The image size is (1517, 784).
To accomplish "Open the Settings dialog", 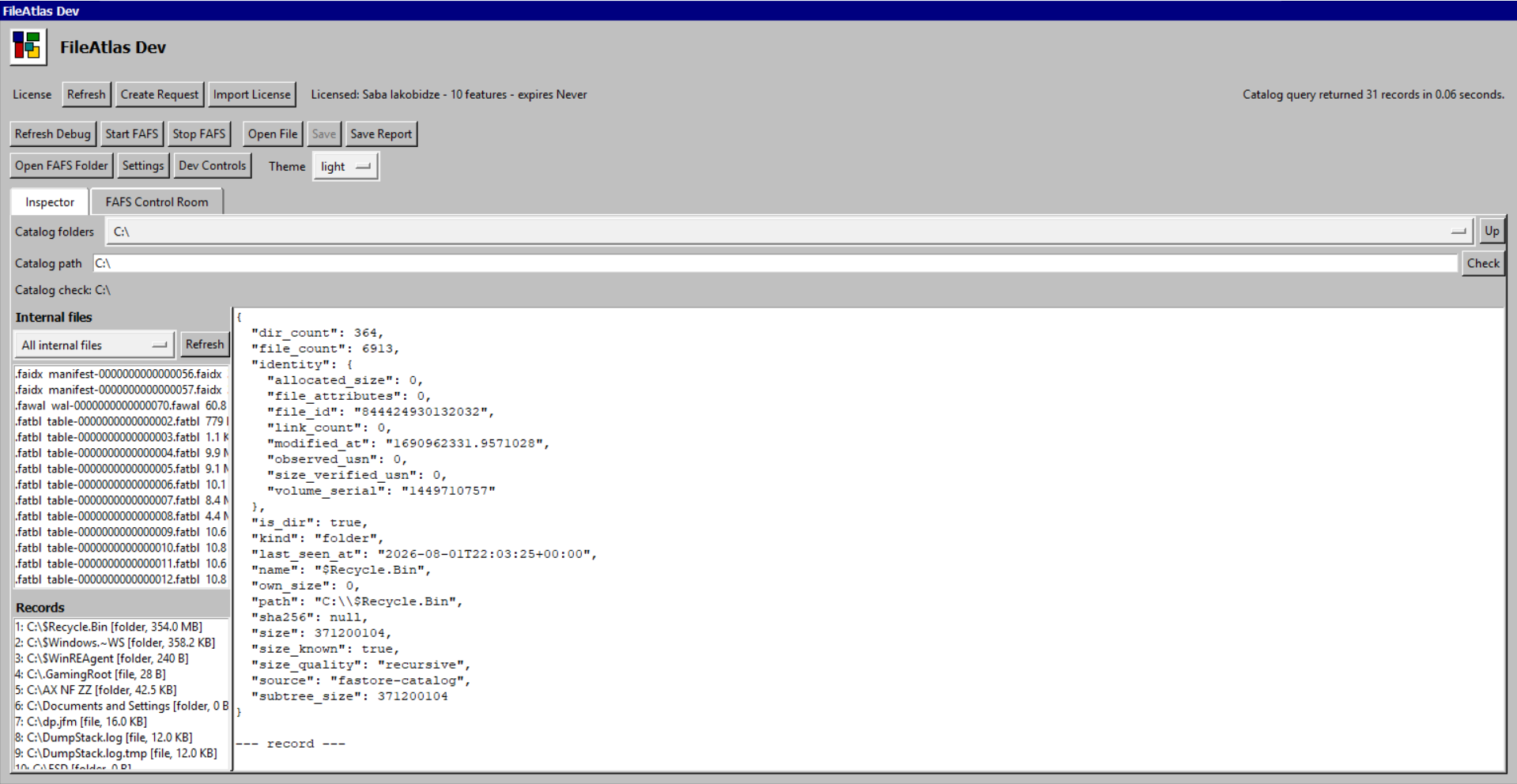I will tap(143, 165).
